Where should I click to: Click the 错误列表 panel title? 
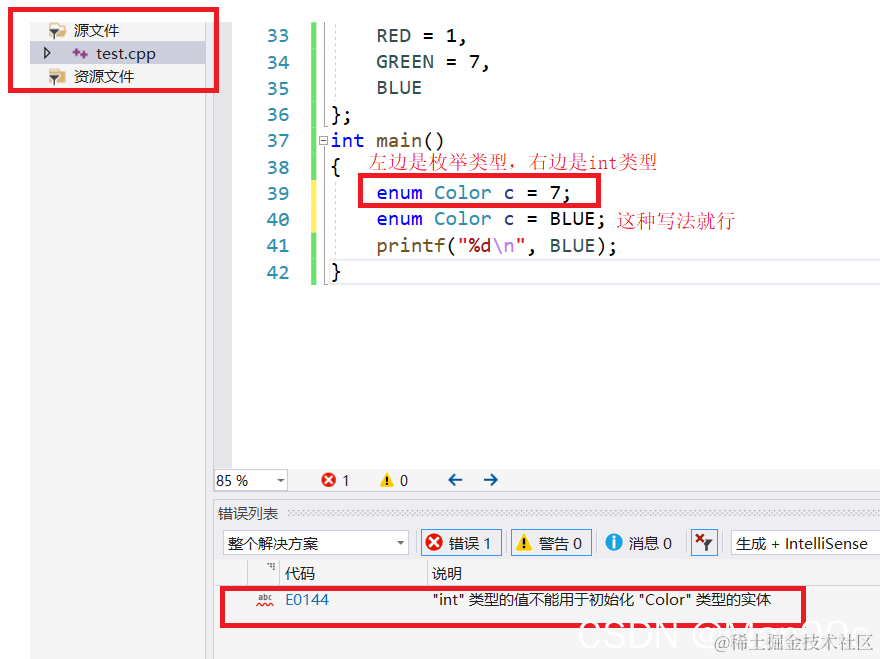pyautogui.click(x=248, y=513)
